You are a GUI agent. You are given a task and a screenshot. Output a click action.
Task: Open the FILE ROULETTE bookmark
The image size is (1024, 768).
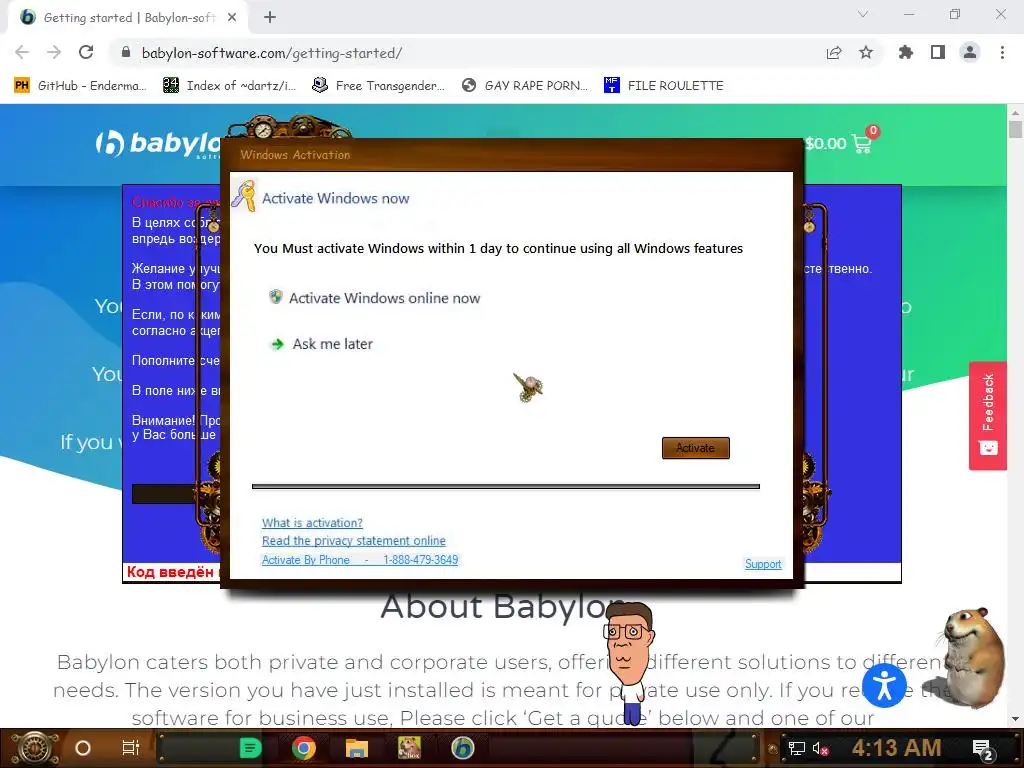(x=664, y=86)
